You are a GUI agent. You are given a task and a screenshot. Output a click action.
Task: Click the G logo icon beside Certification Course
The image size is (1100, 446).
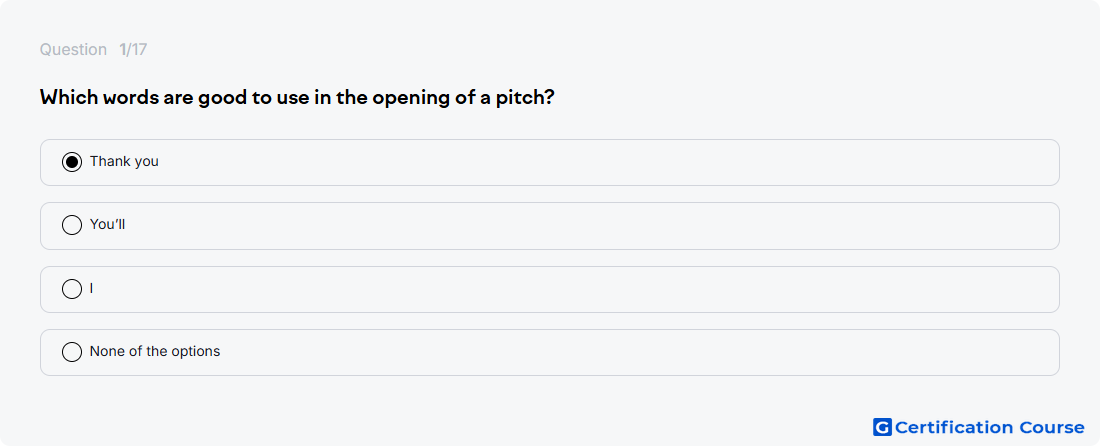pyautogui.click(x=882, y=427)
